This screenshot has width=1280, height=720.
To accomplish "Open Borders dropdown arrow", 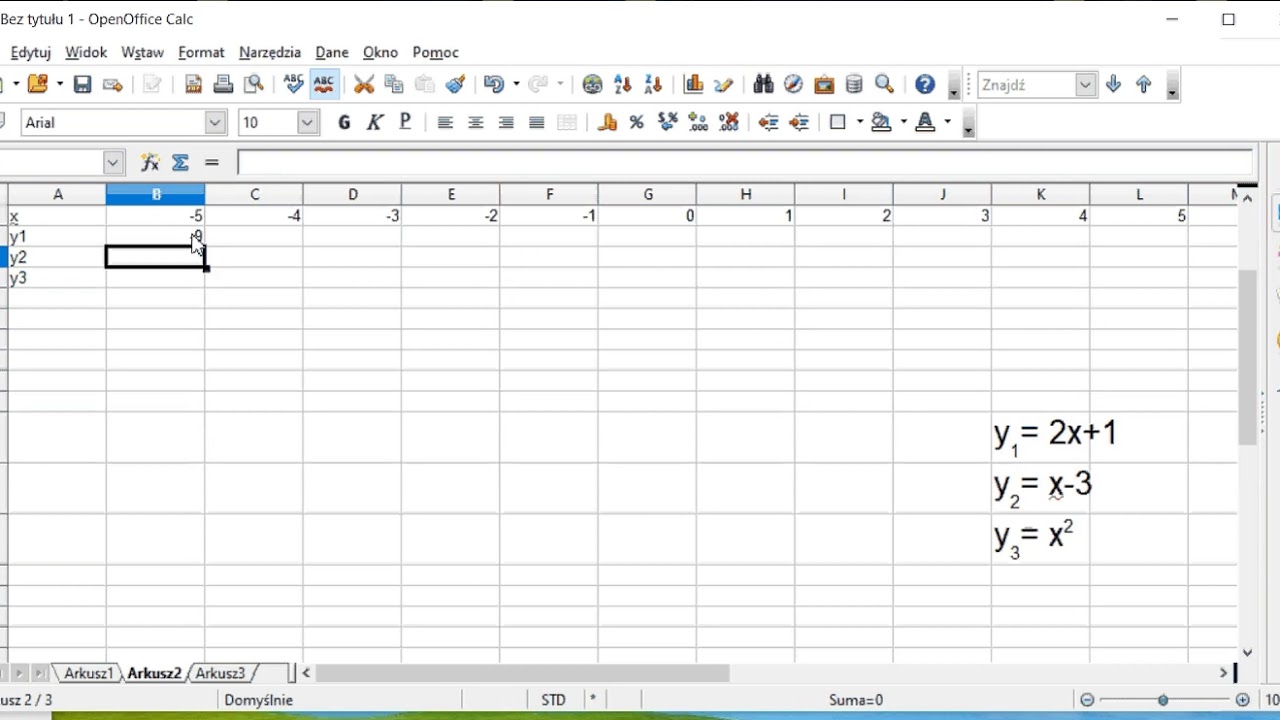I will pyautogui.click(x=860, y=123).
